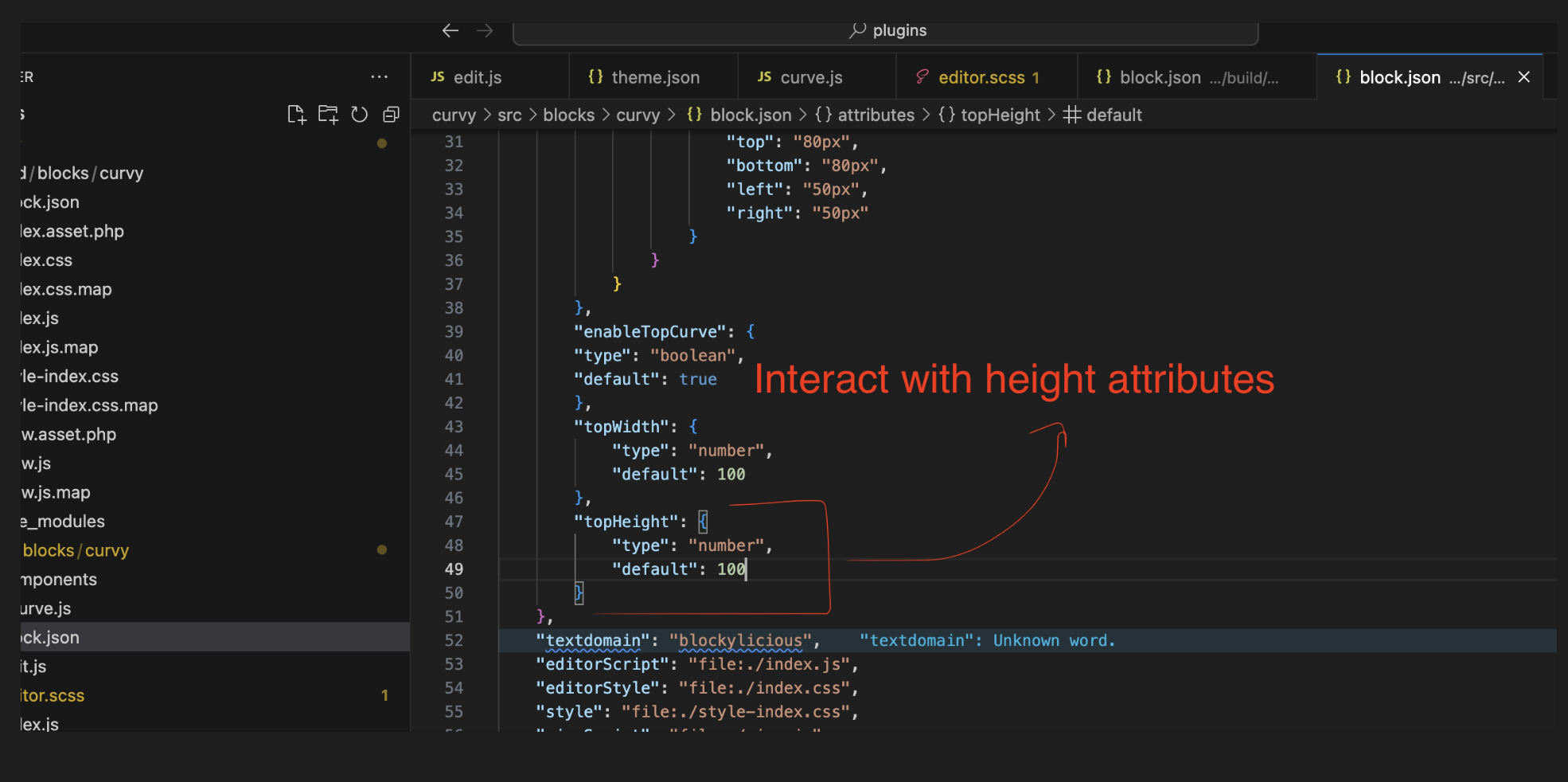Click the true value on line 41
1568x782 pixels.
(x=698, y=380)
